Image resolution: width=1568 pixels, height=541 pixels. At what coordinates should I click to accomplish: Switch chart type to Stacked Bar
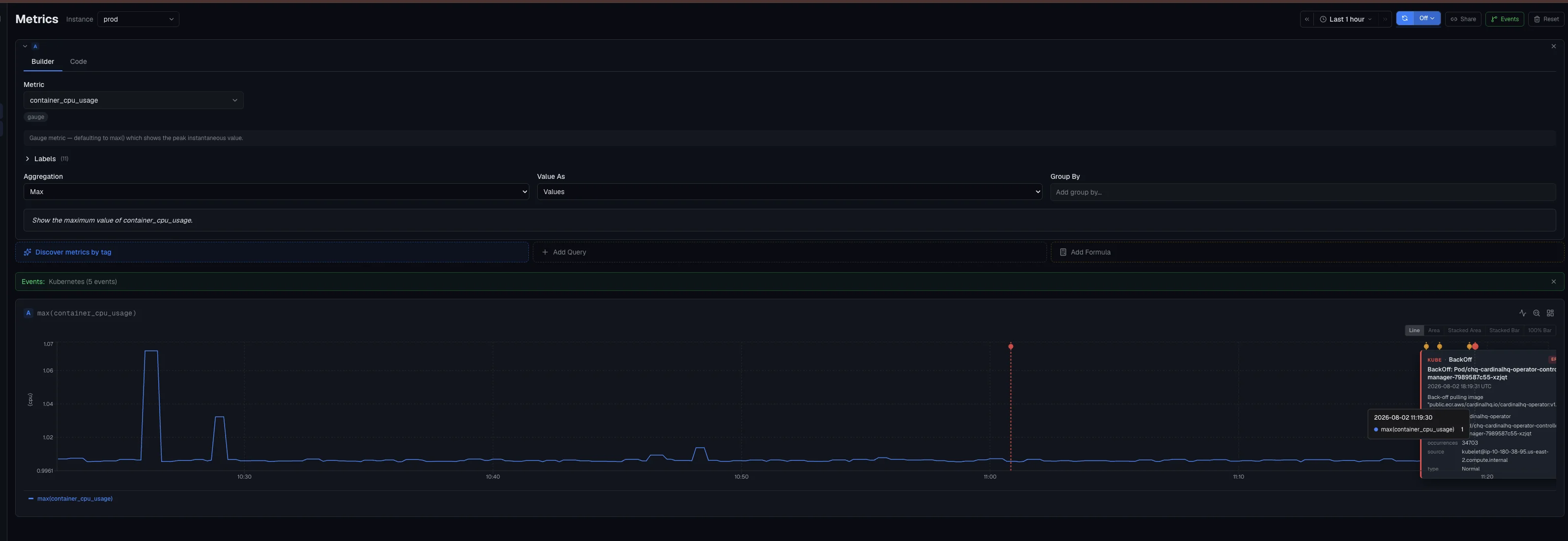[x=1504, y=330]
